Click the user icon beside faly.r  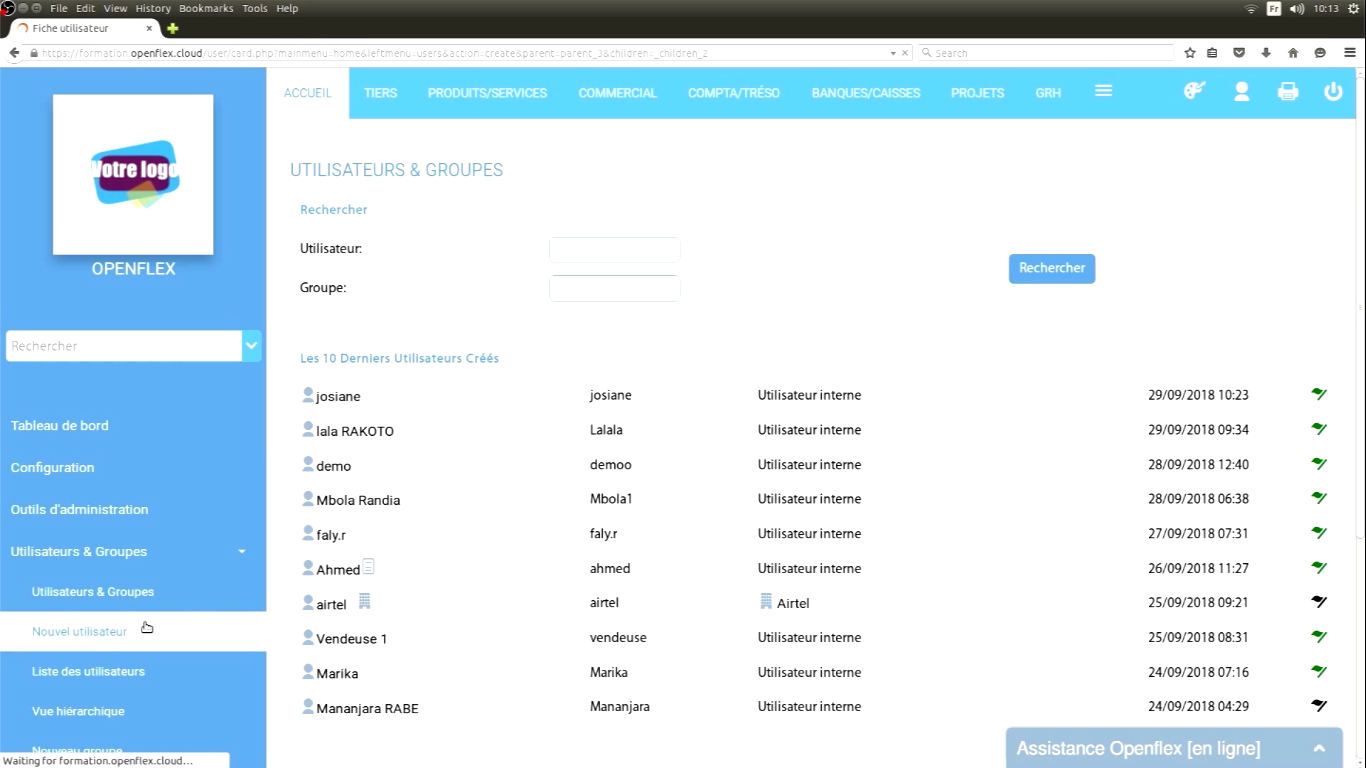pyautogui.click(x=308, y=533)
